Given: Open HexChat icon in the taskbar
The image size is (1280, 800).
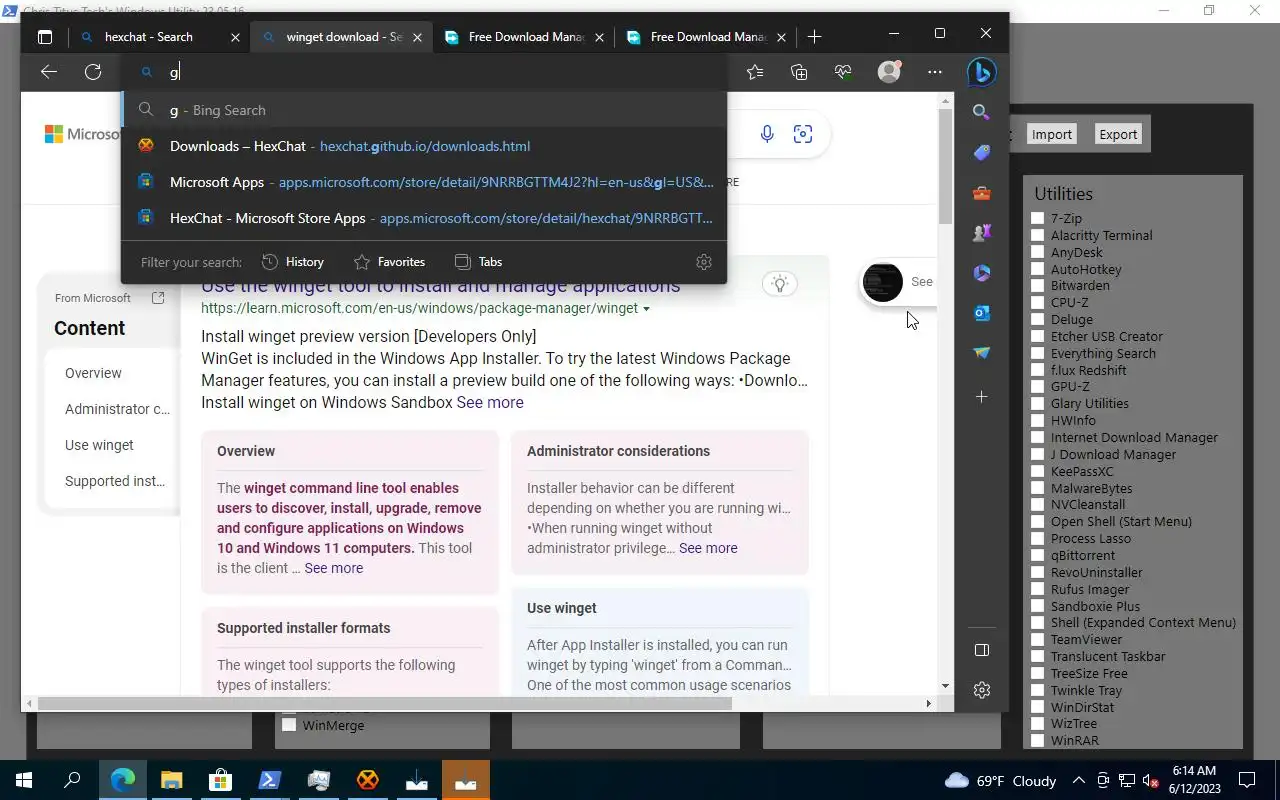Looking at the screenshot, I should pos(367,780).
